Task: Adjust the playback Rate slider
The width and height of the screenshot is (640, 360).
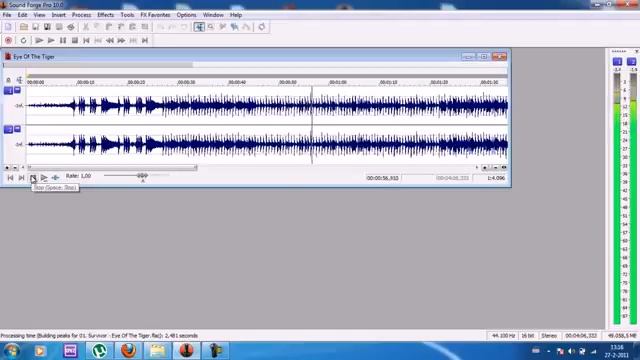Action: (x=142, y=176)
